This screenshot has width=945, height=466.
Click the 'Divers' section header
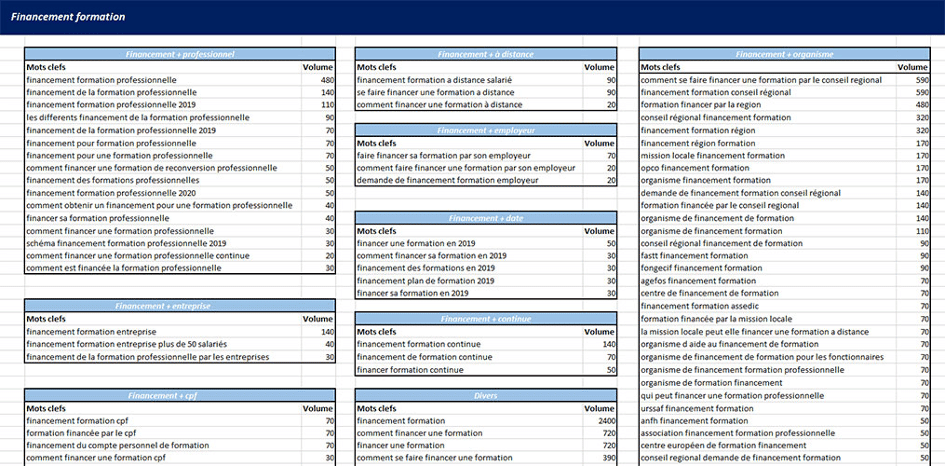coord(486,395)
